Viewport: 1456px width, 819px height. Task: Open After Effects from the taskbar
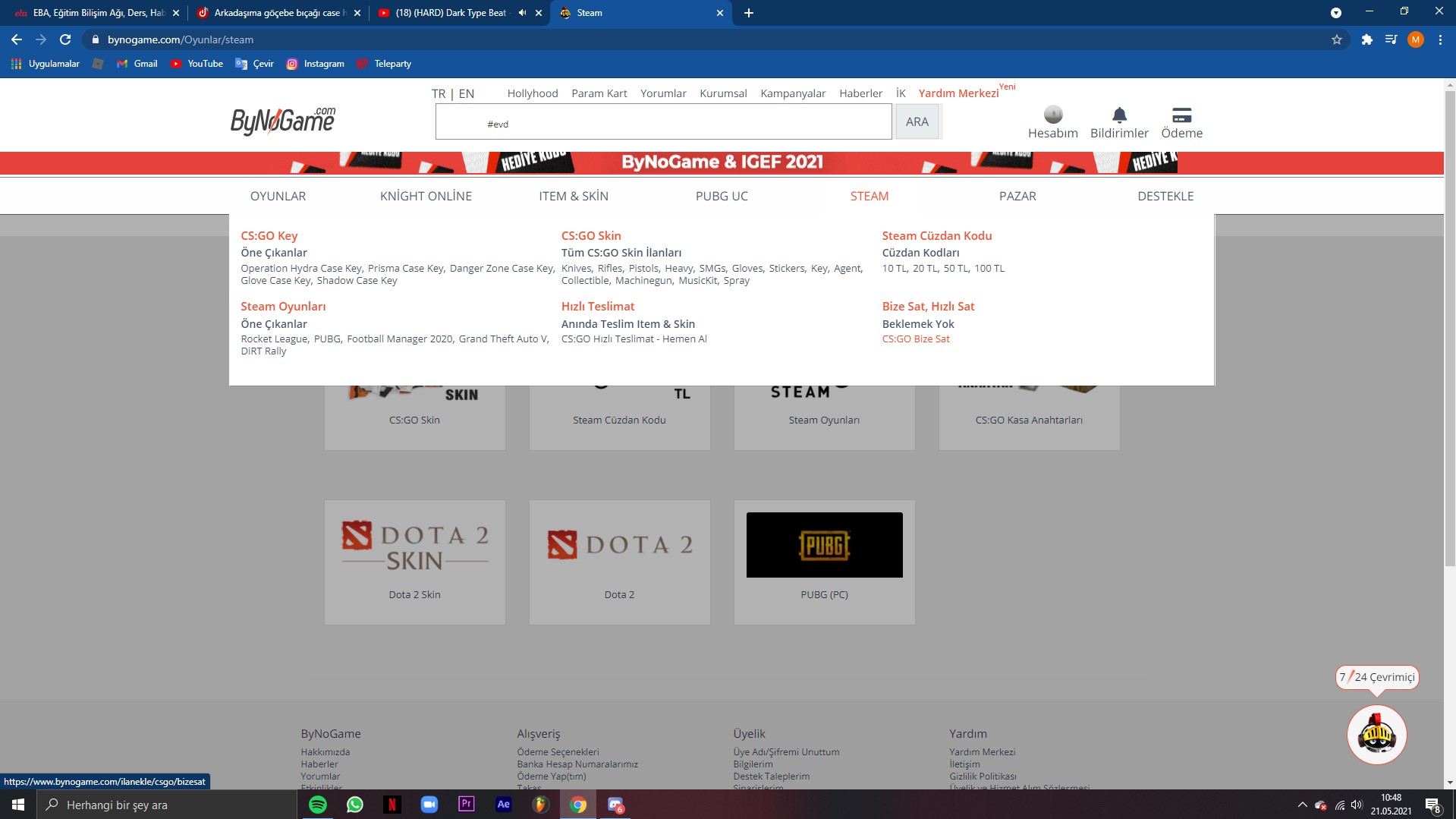[x=504, y=805]
